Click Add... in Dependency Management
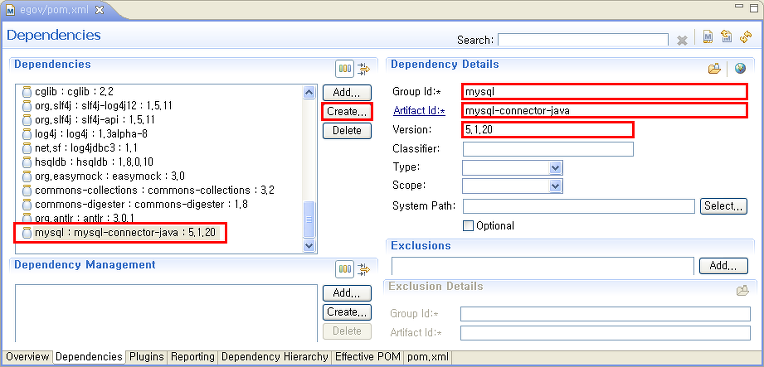Screen dimensions: 764x367 tap(347, 293)
